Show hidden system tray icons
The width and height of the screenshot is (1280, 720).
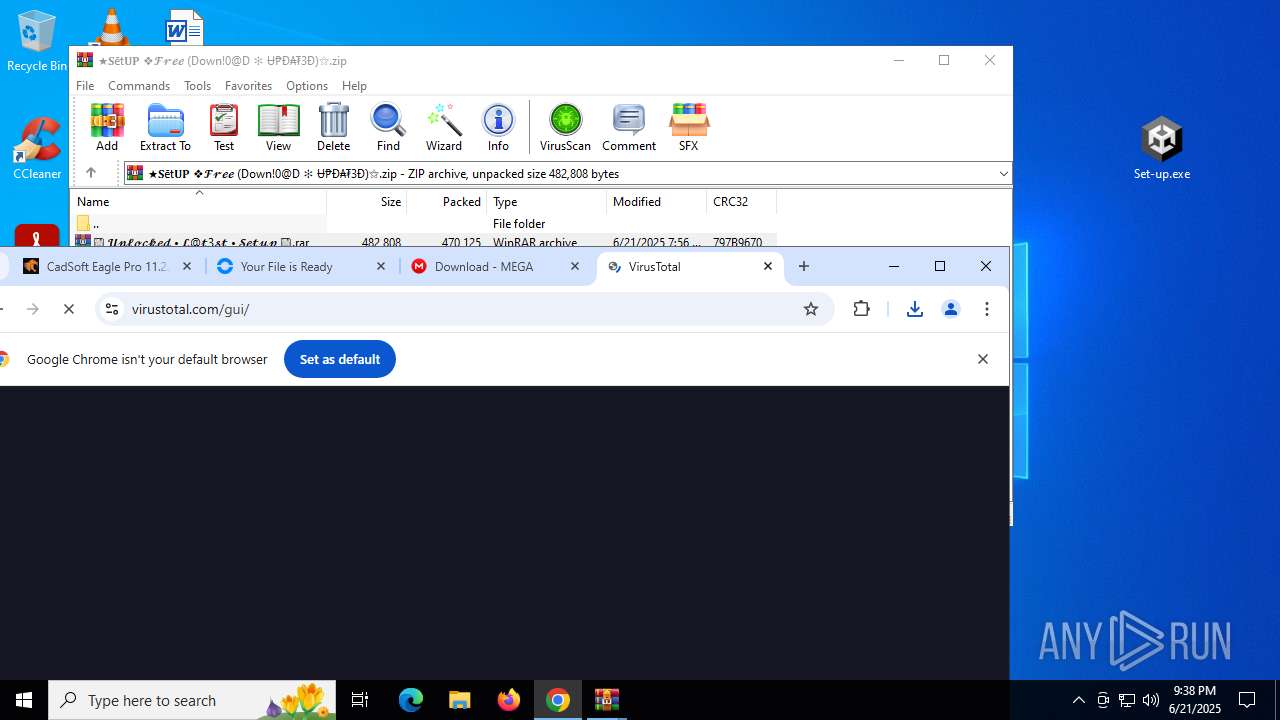[1078, 700]
